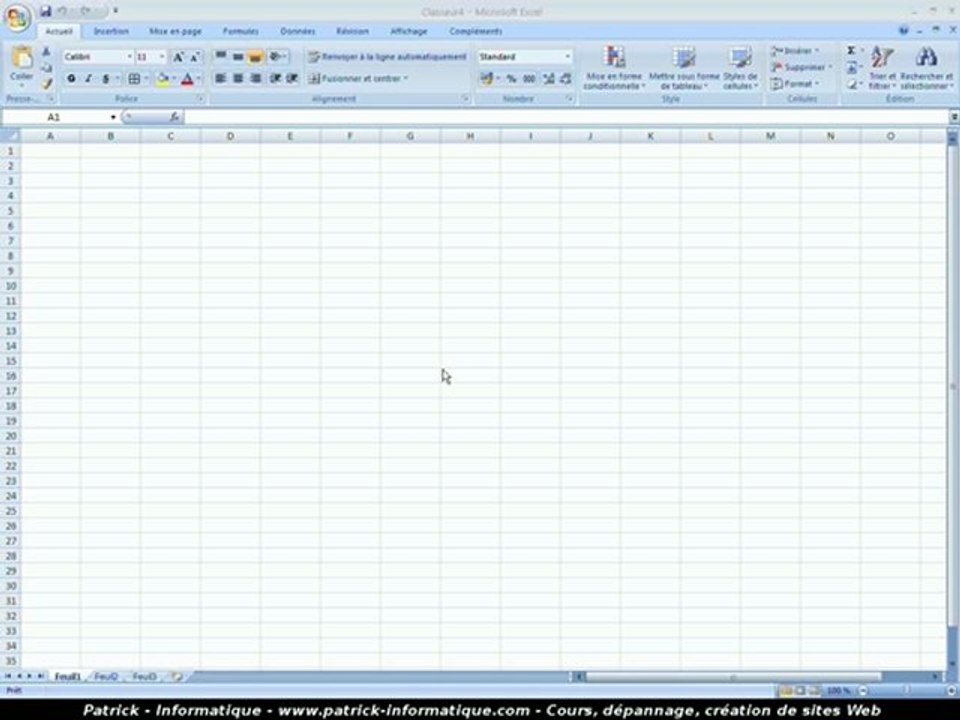Open Trier et filtrer menu
Image resolution: width=960 pixels, height=720 pixels.
882,67
